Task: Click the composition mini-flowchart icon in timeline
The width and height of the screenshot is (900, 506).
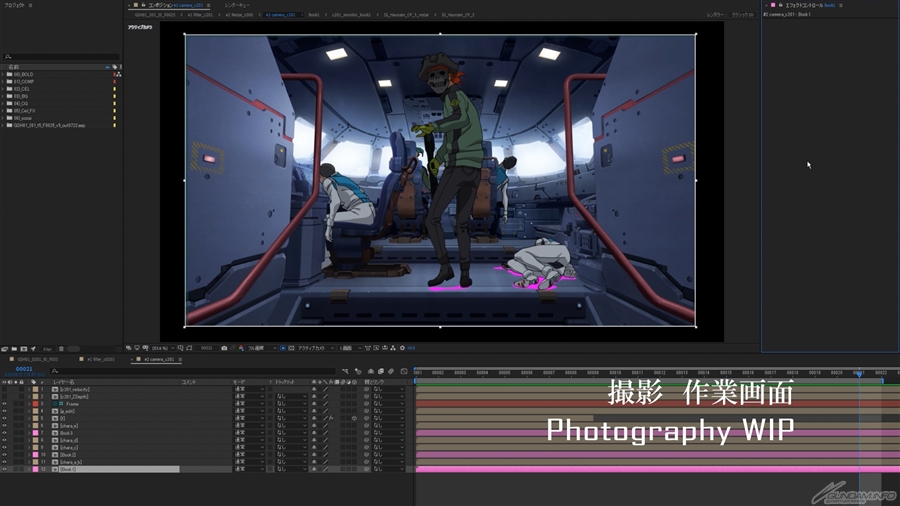Action: point(345,372)
